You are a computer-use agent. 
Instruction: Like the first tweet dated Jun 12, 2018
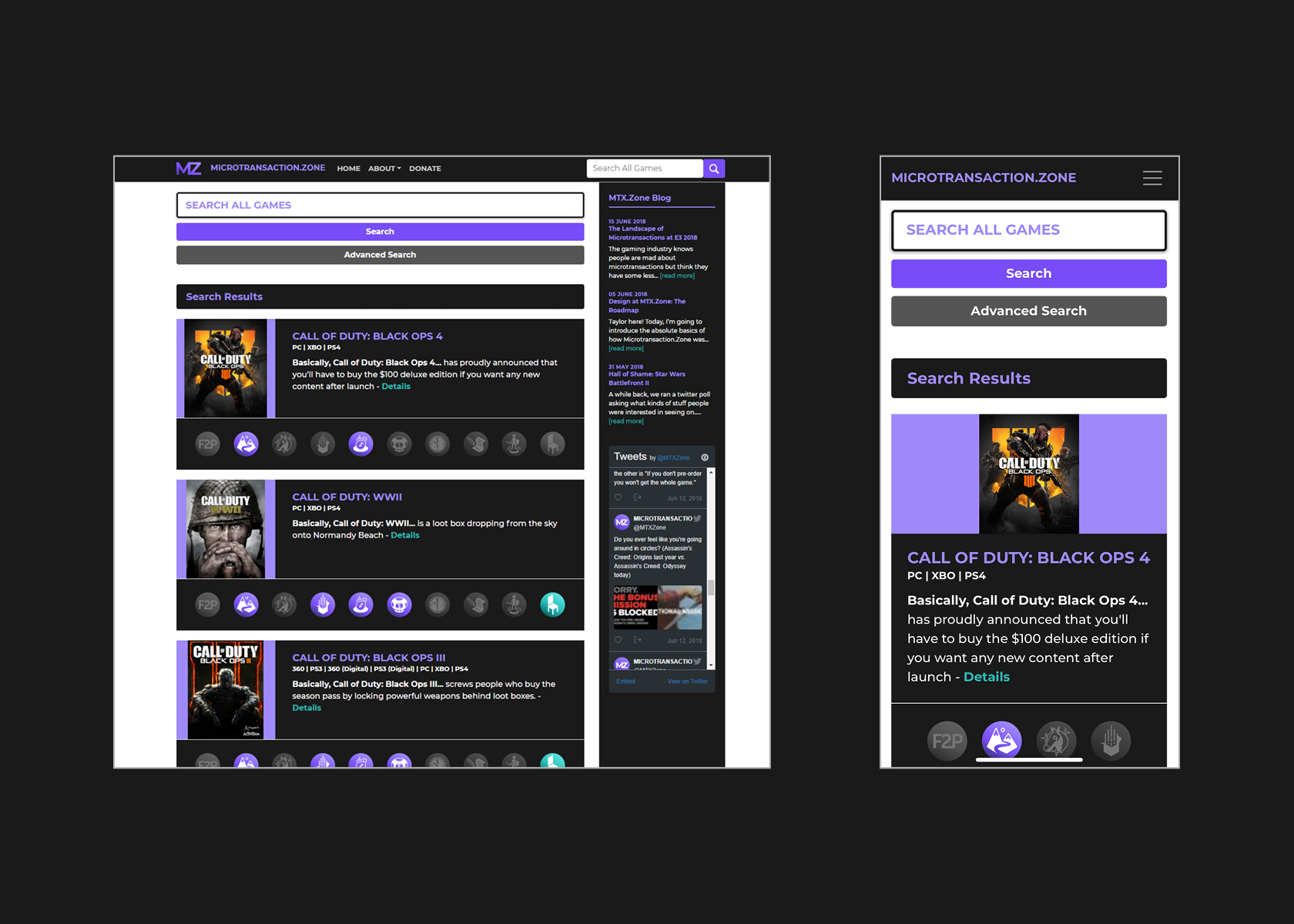618,497
